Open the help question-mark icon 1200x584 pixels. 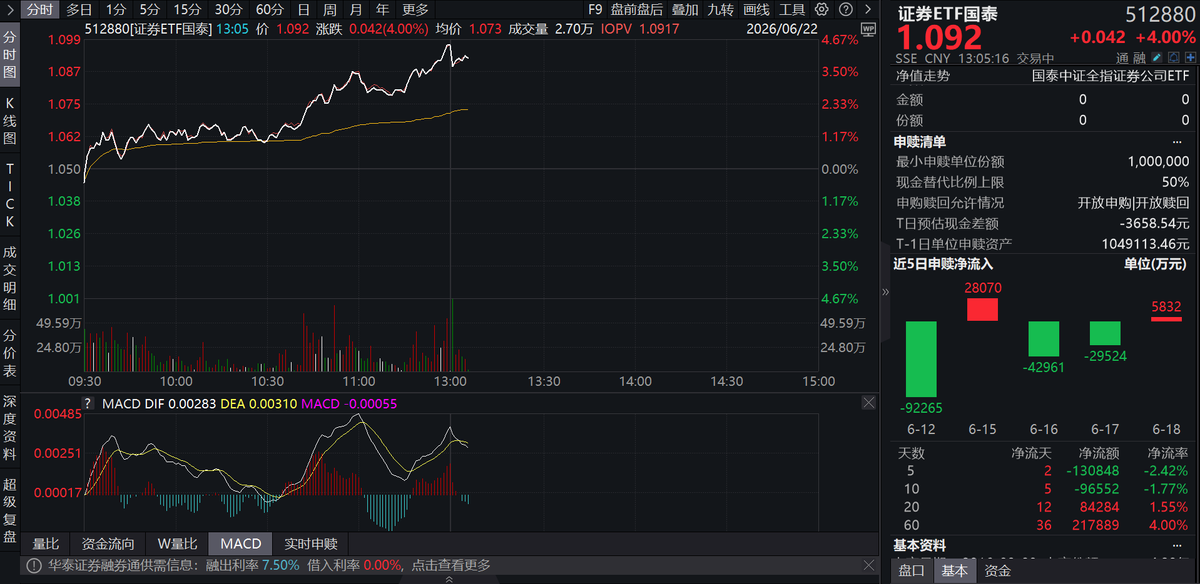pyautogui.click(x=846, y=9)
